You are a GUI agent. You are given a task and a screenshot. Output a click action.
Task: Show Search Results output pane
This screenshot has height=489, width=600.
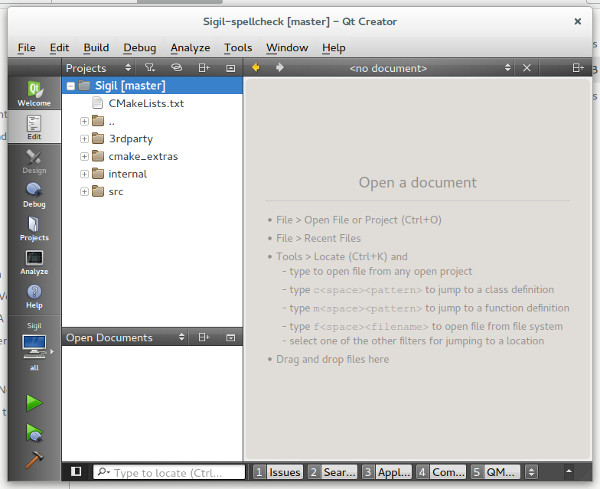tap(332, 472)
